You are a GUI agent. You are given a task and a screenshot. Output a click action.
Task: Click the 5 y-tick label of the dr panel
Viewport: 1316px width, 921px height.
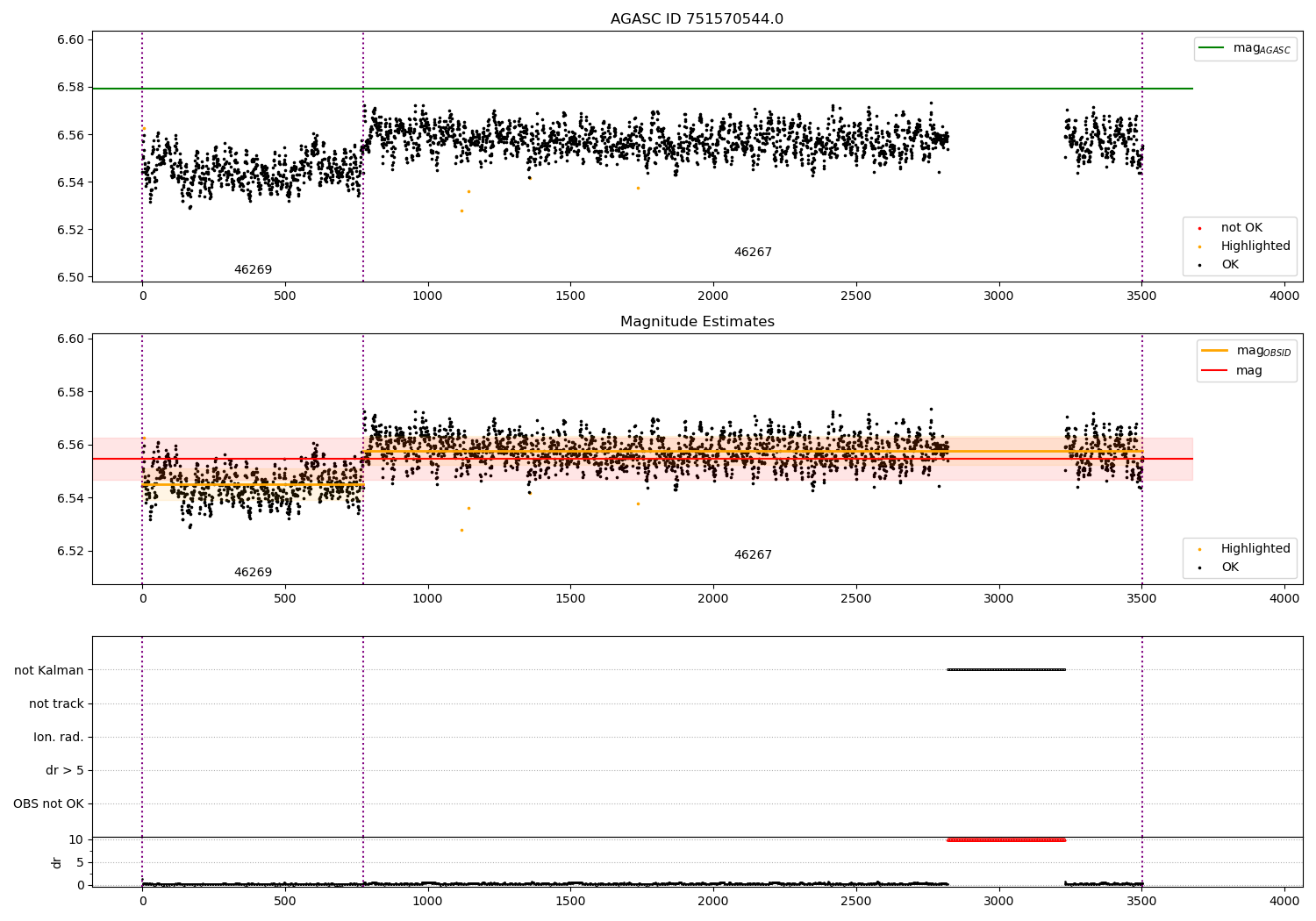[x=80, y=863]
